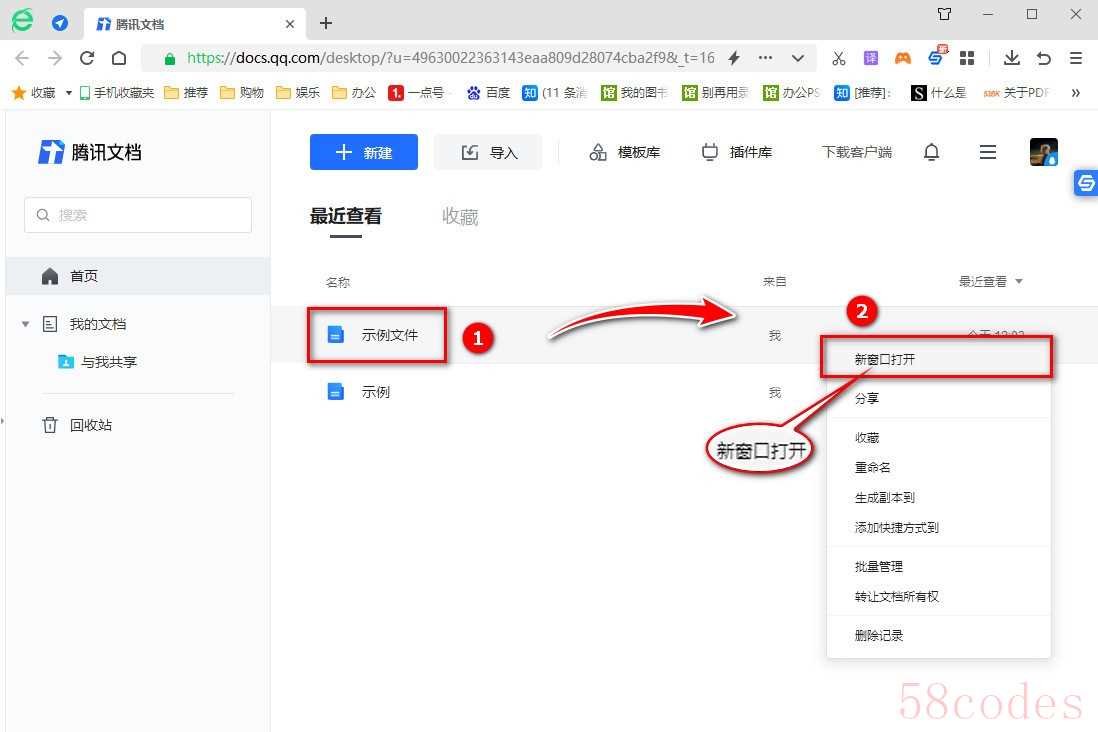
Task: Reload the page with refresh icon
Action: coord(87,58)
